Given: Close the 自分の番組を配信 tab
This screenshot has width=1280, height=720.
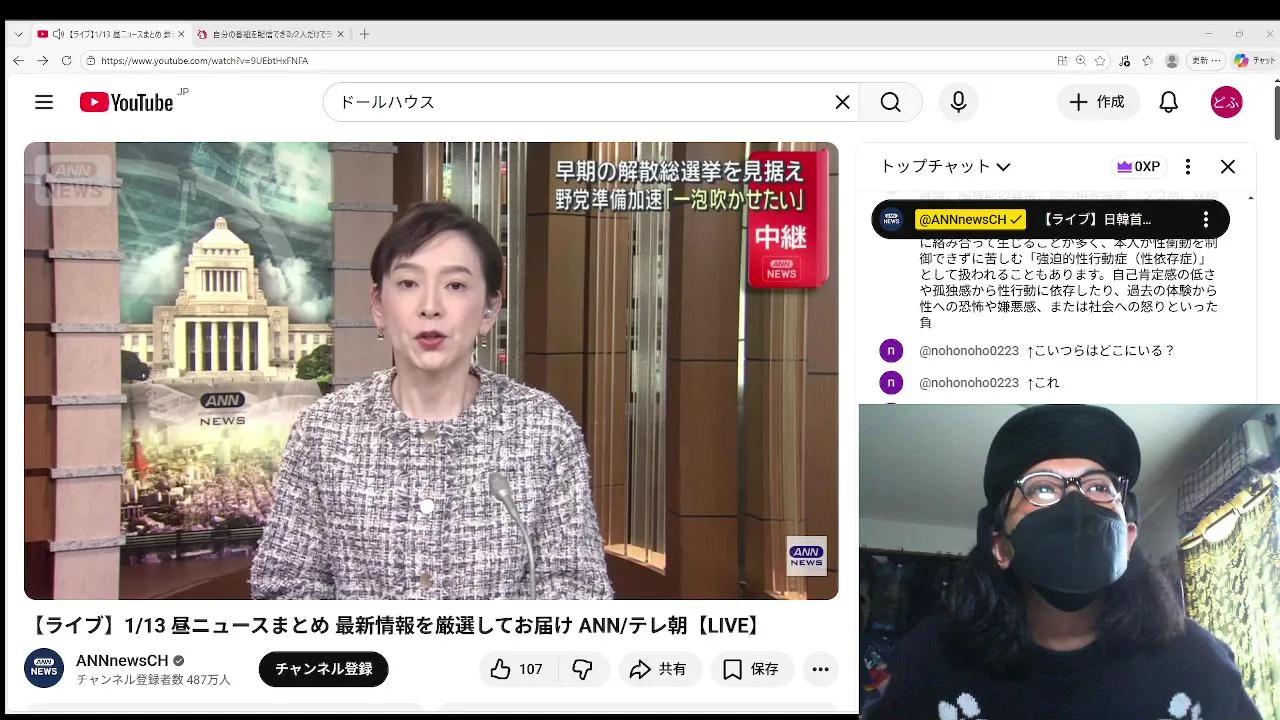Looking at the screenshot, I should pos(340,34).
